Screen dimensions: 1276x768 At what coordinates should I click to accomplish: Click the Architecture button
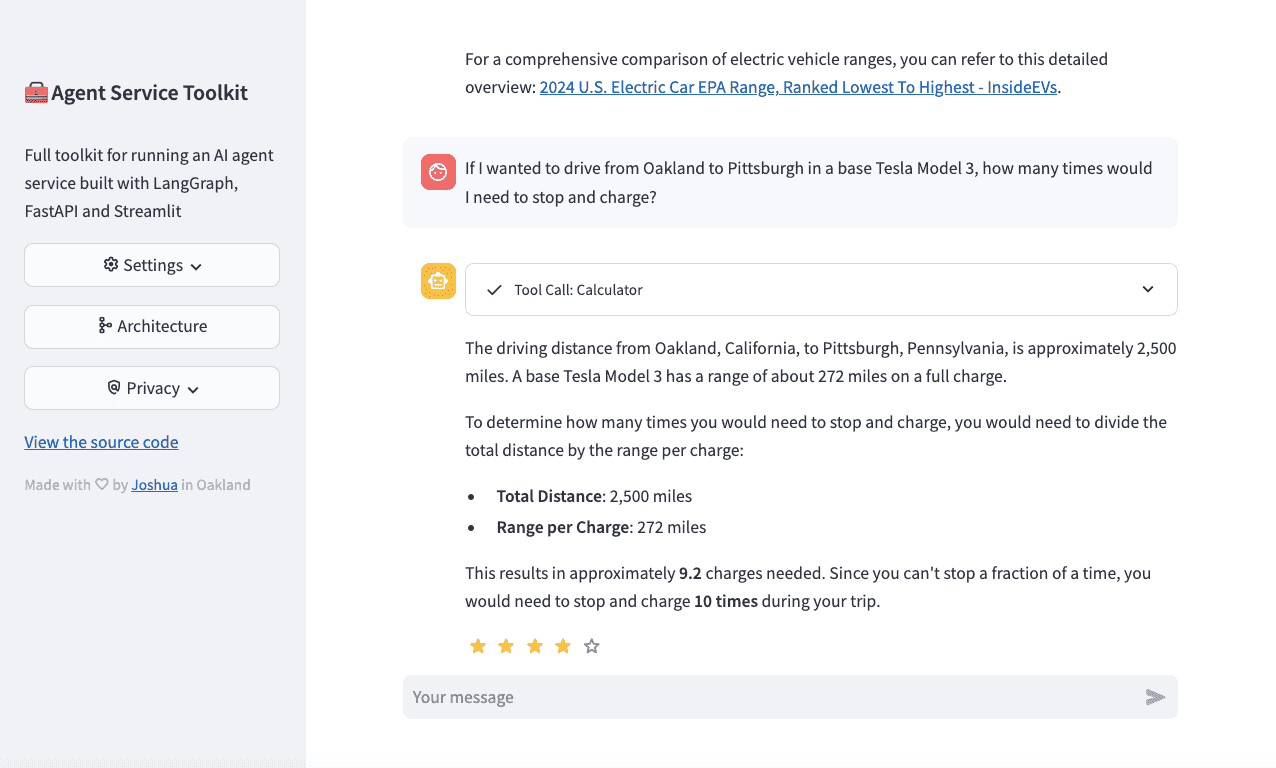(x=151, y=326)
